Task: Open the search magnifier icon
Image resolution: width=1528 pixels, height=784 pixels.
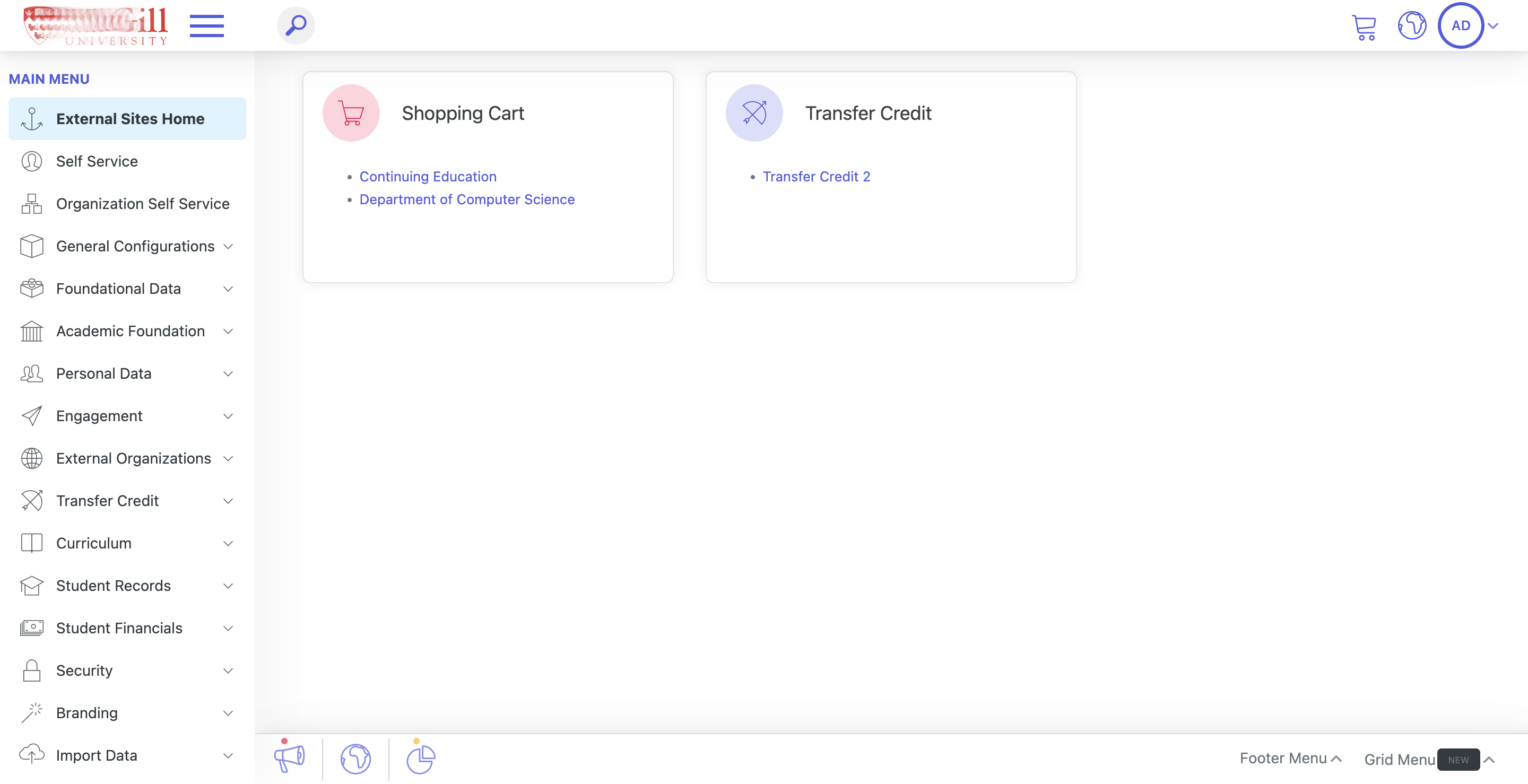Action: [296, 25]
